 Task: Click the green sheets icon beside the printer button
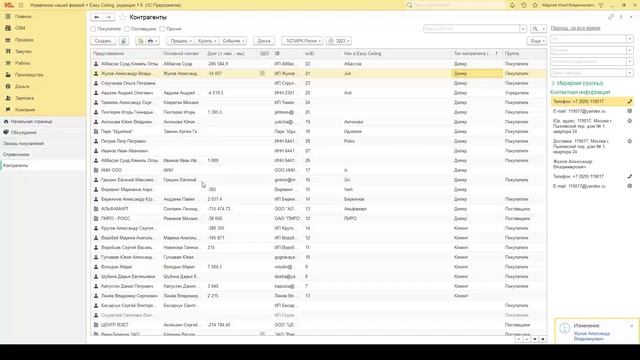pos(140,41)
